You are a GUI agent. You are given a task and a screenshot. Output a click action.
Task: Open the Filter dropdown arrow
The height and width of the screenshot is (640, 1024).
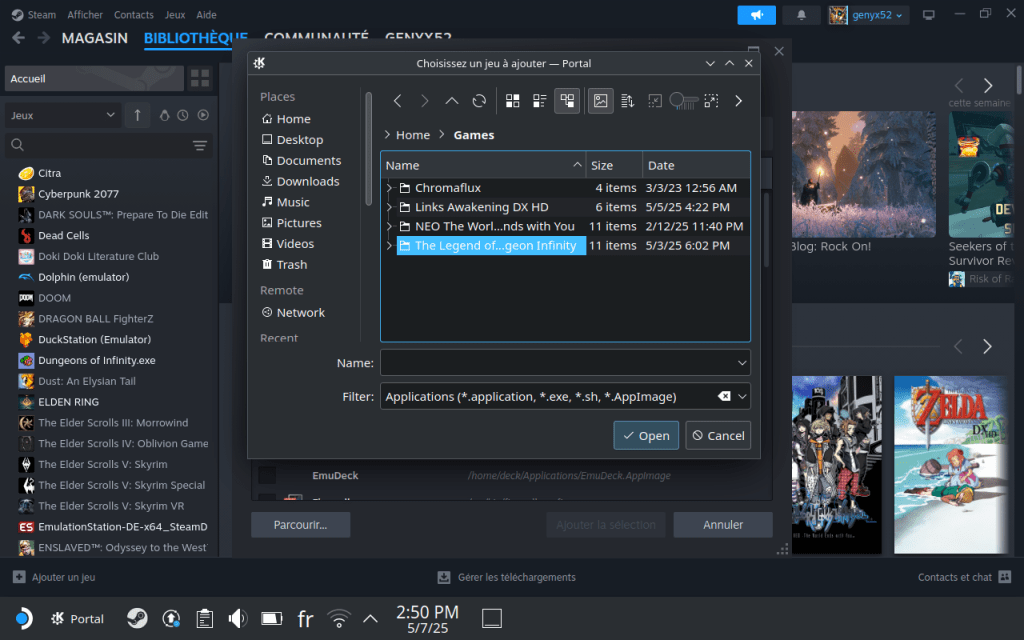[x=742, y=397]
